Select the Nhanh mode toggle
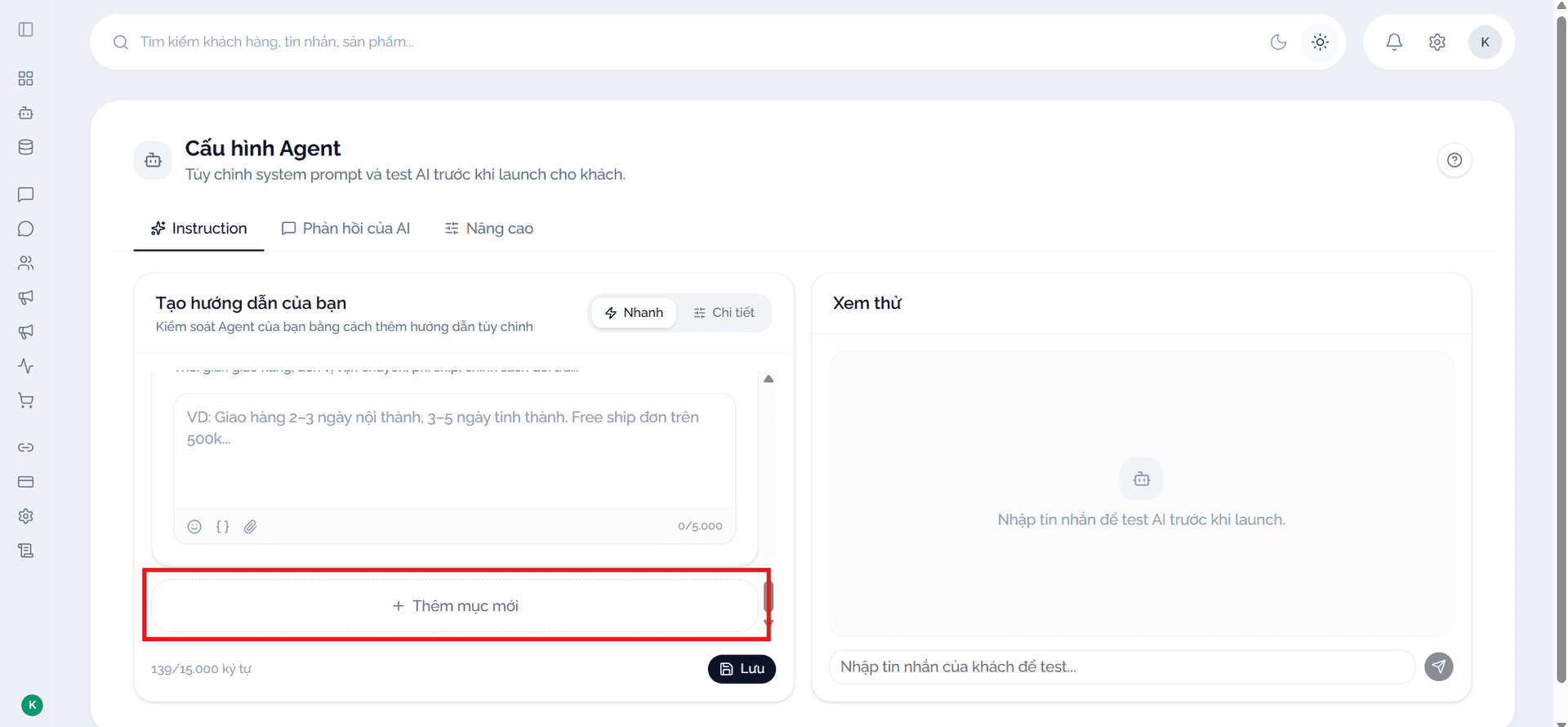Image resolution: width=1568 pixels, height=727 pixels. click(x=634, y=313)
